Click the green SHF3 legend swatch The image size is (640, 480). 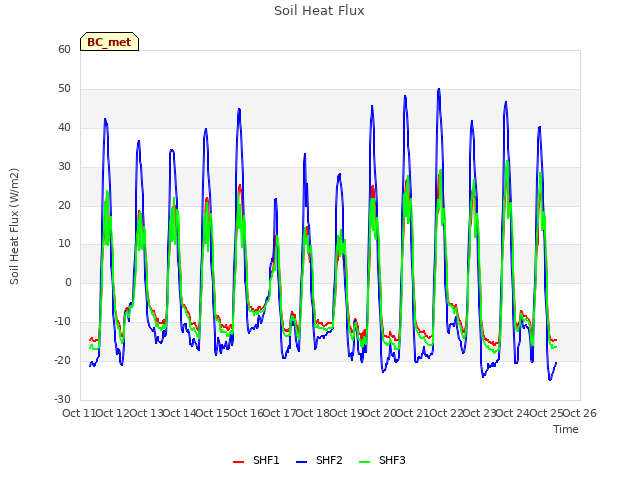click(364, 462)
